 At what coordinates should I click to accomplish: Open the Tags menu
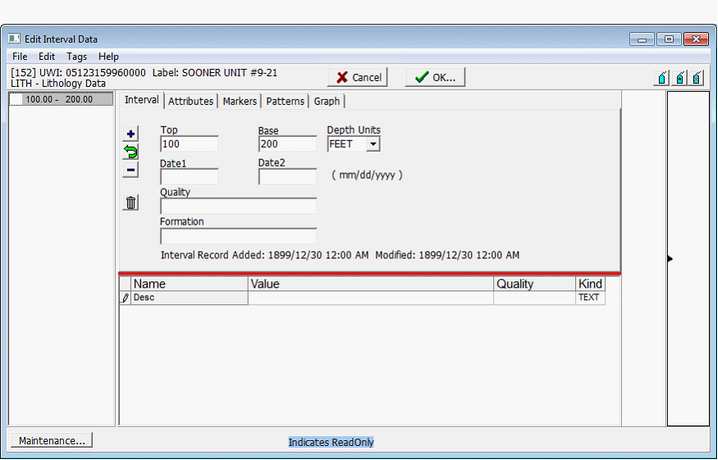point(77,57)
